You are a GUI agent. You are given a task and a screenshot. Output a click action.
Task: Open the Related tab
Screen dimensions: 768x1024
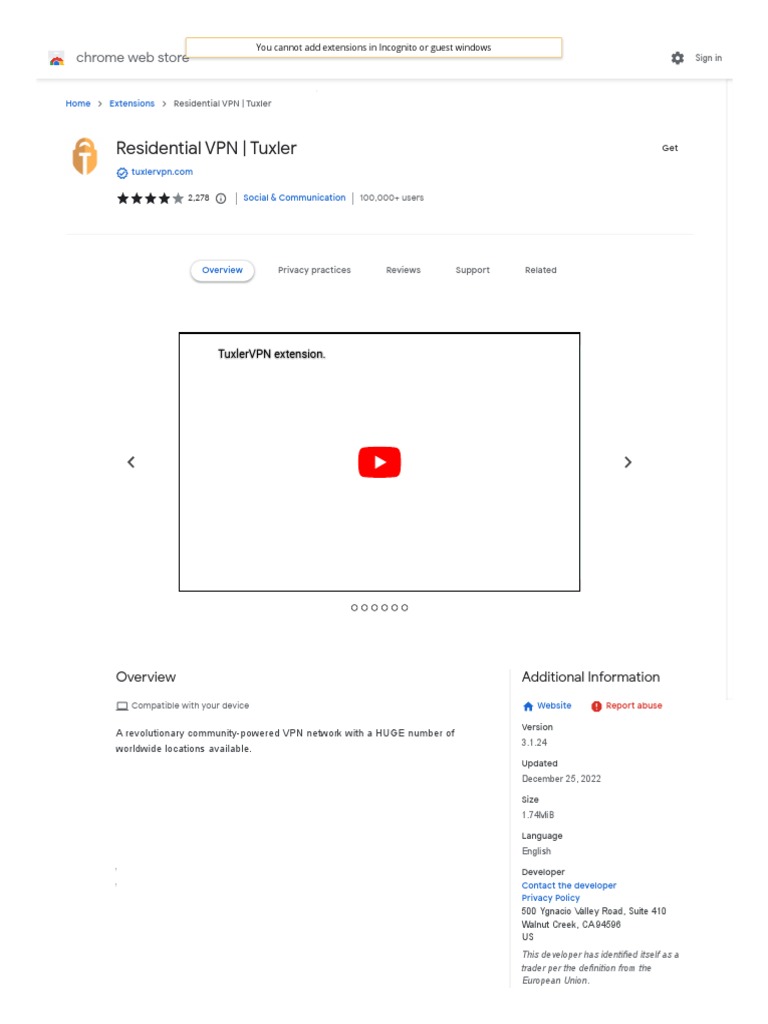click(541, 270)
